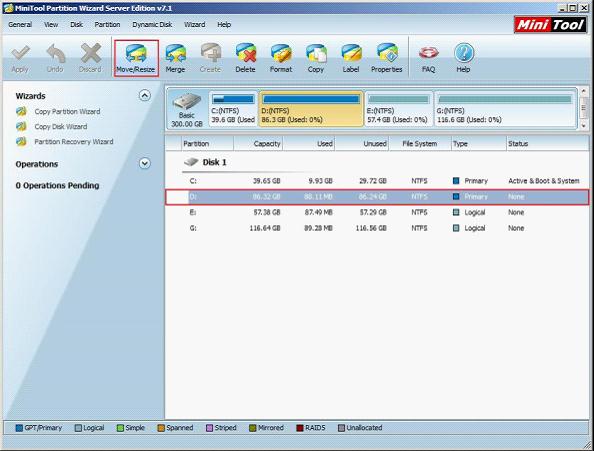
Task: Open the General menu
Action: tap(20, 25)
